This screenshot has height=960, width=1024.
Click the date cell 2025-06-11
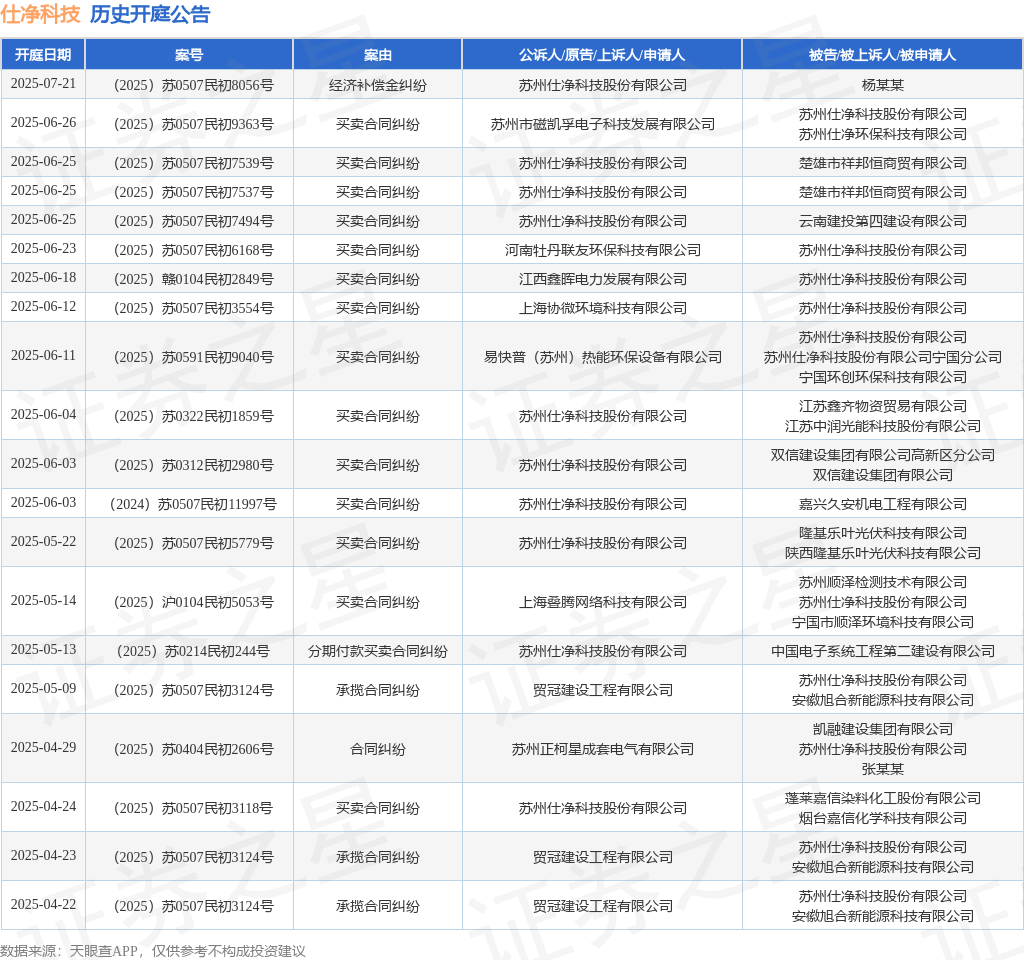(x=43, y=355)
